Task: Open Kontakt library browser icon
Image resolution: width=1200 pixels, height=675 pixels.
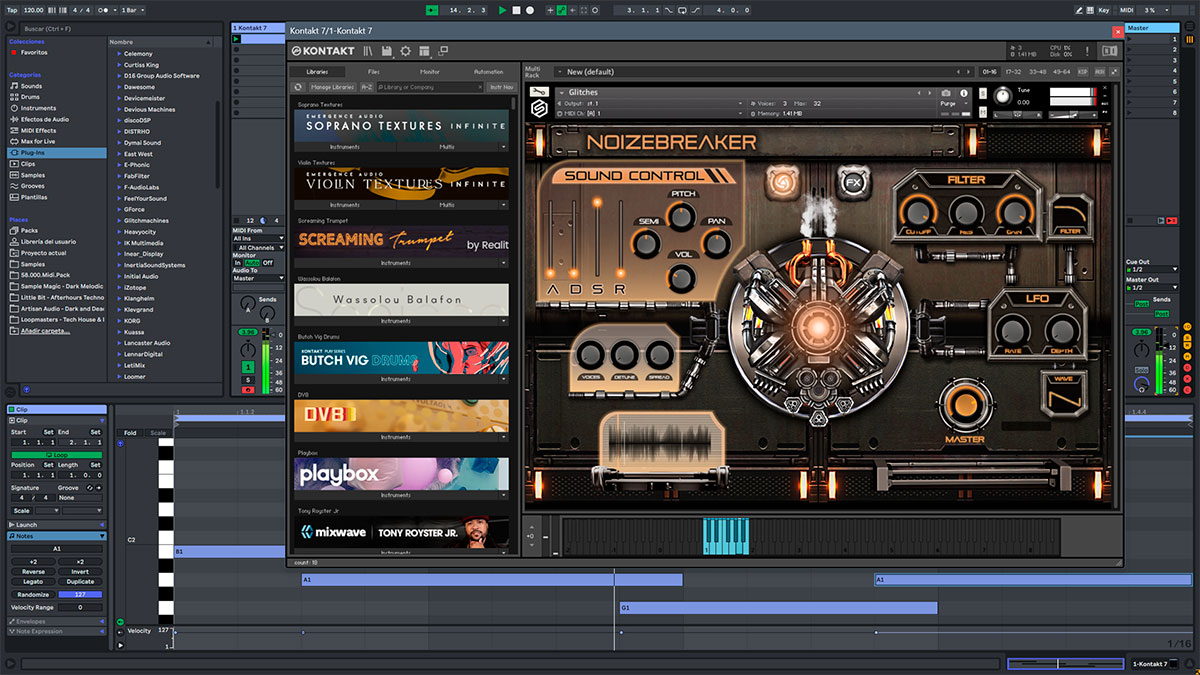Action: [x=368, y=51]
